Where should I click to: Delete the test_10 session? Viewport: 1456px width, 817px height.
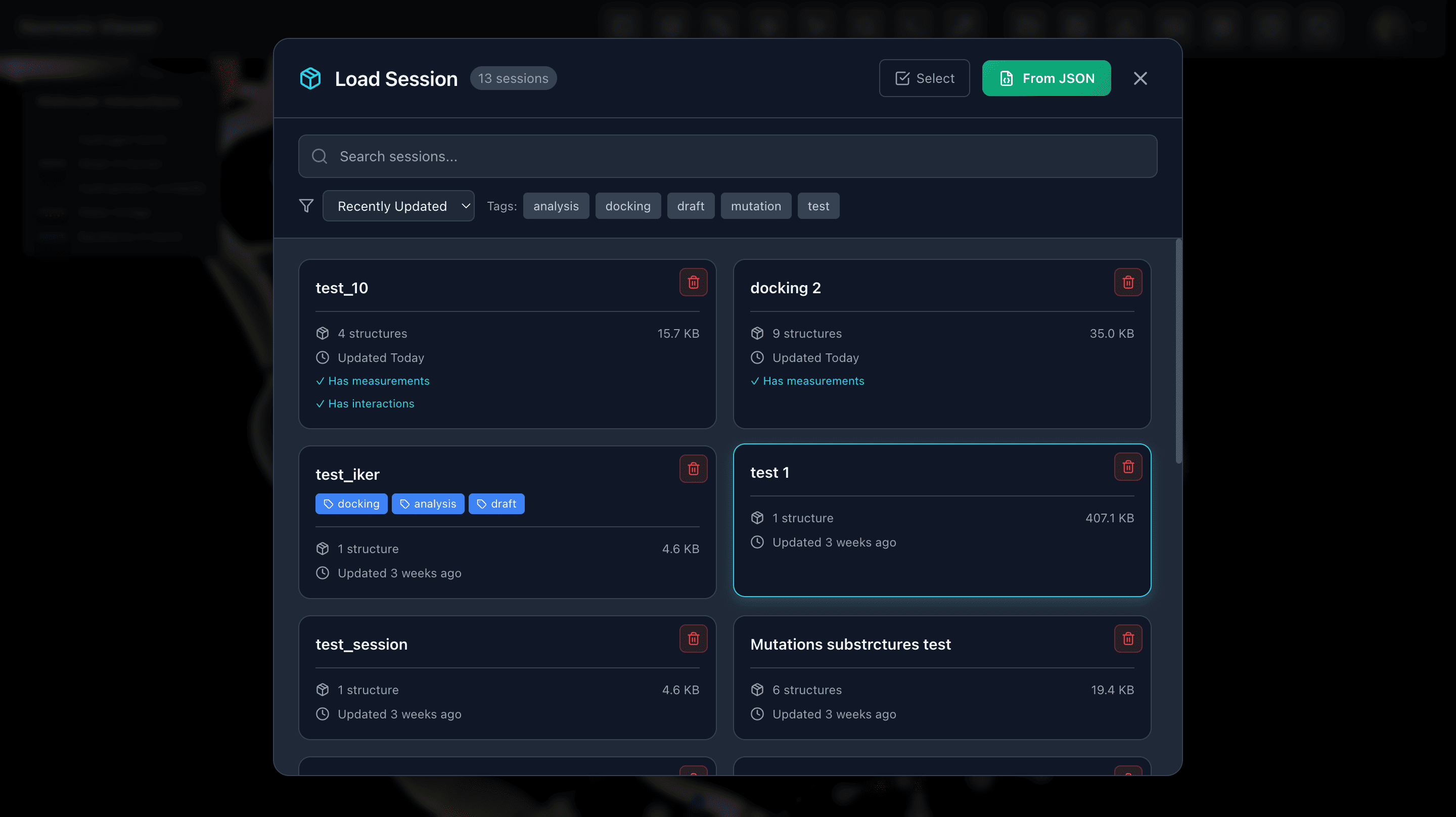(x=694, y=282)
